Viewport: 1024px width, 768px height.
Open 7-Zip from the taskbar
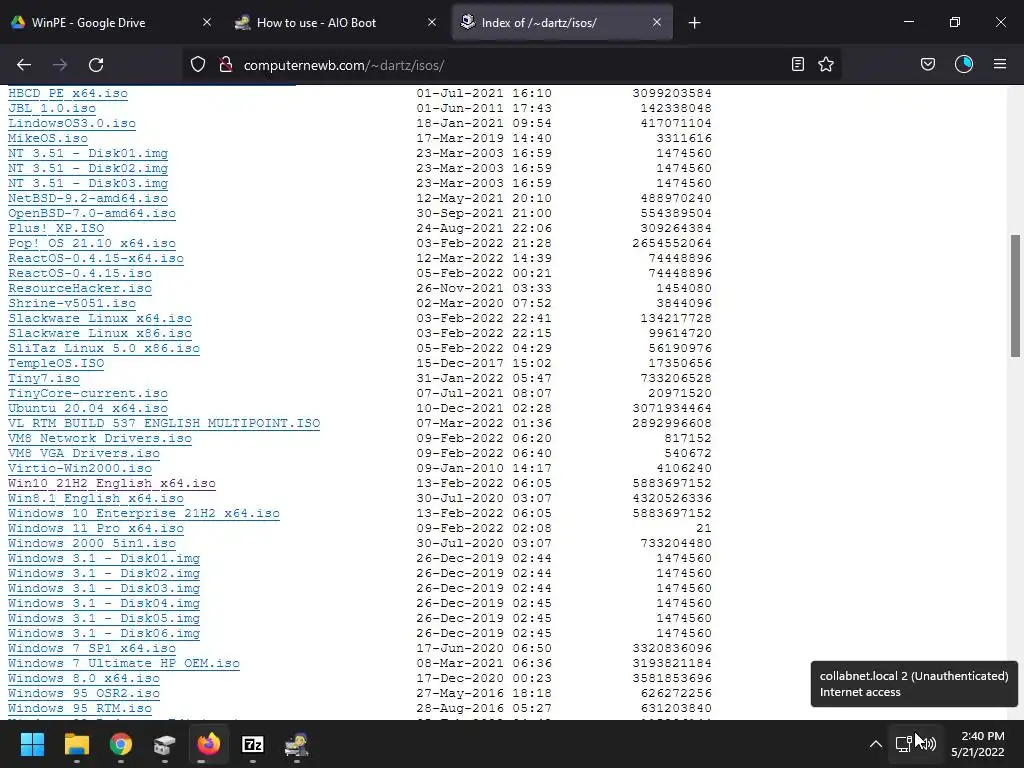click(253, 744)
